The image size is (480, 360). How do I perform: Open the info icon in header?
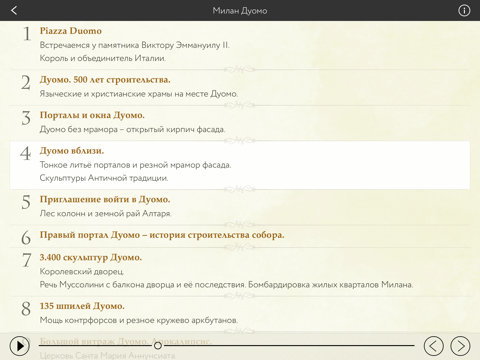coord(464,11)
